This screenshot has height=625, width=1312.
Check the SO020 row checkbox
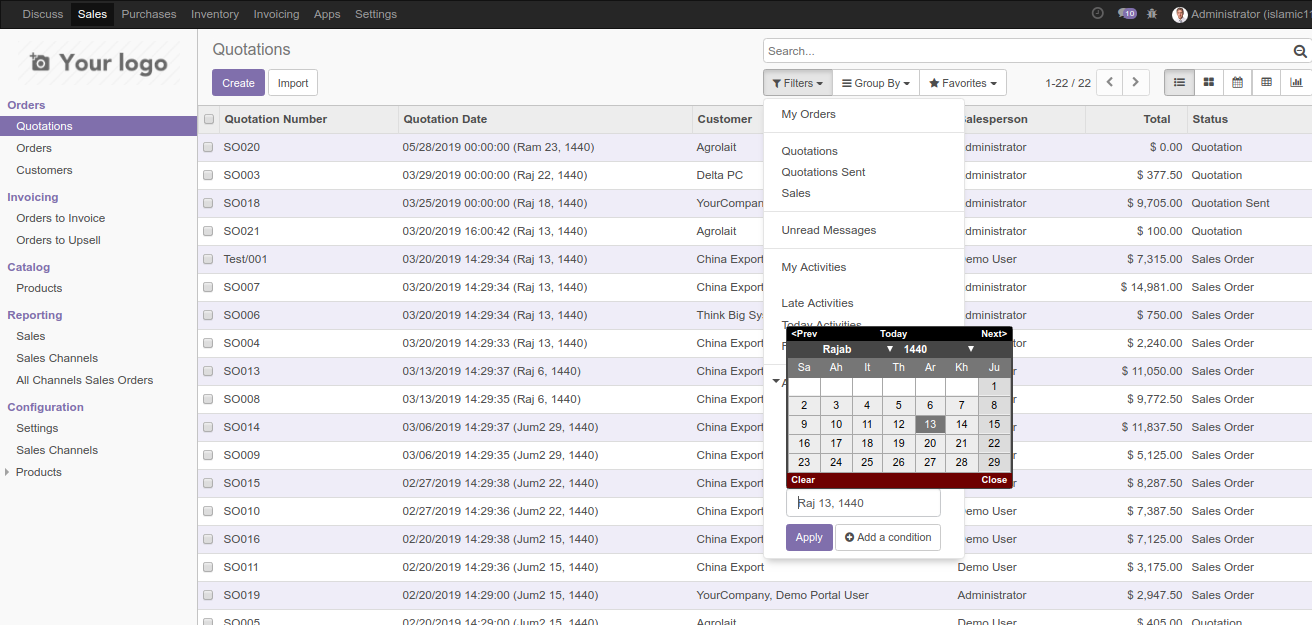click(x=209, y=147)
